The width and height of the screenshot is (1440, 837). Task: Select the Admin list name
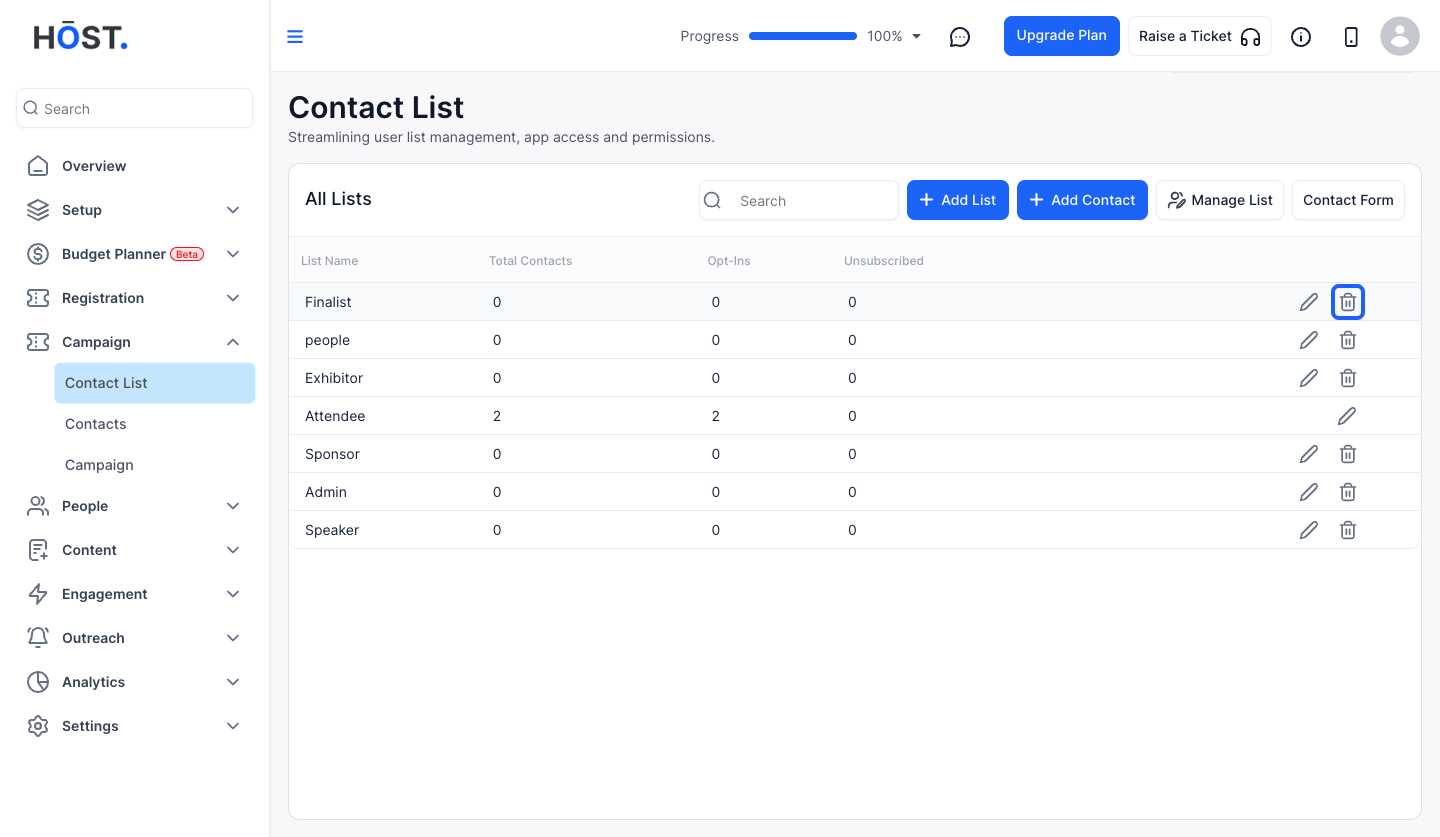pos(326,492)
